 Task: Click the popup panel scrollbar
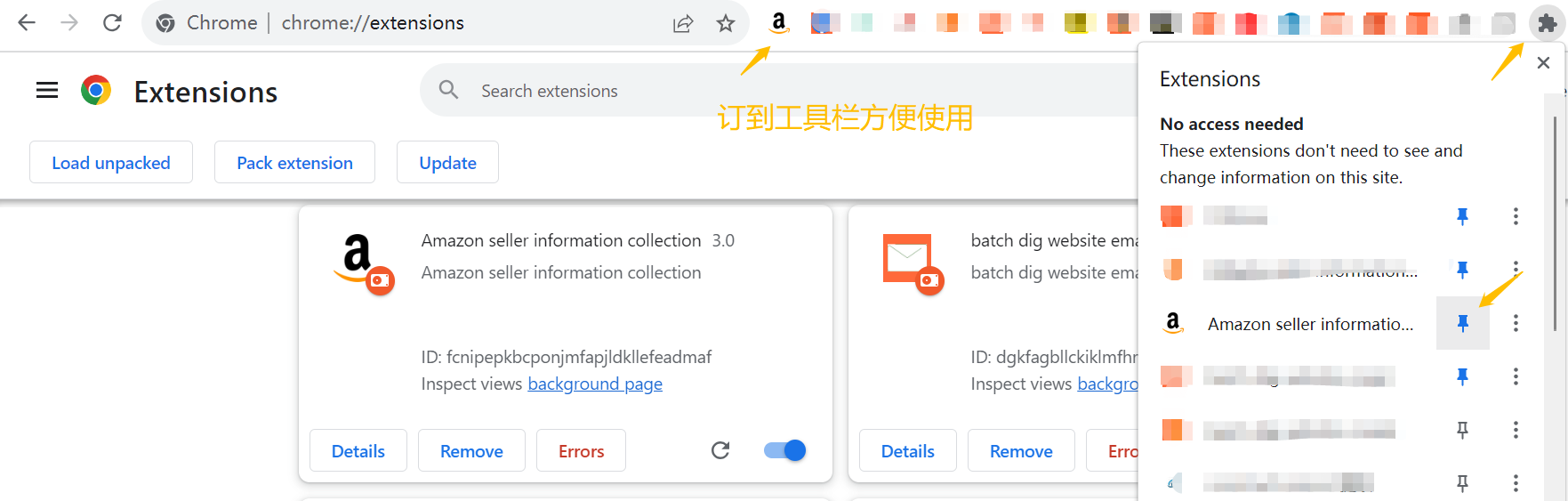click(x=1556, y=222)
